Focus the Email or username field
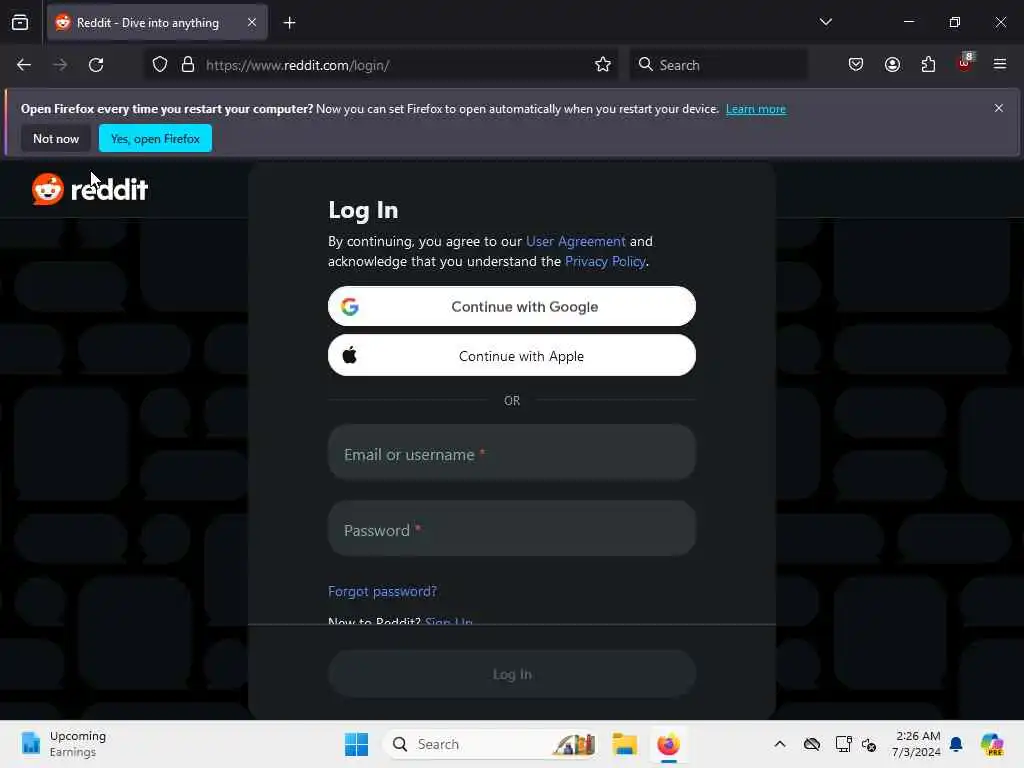This screenshot has width=1024, height=768. pyautogui.click(x=511, y=453)
